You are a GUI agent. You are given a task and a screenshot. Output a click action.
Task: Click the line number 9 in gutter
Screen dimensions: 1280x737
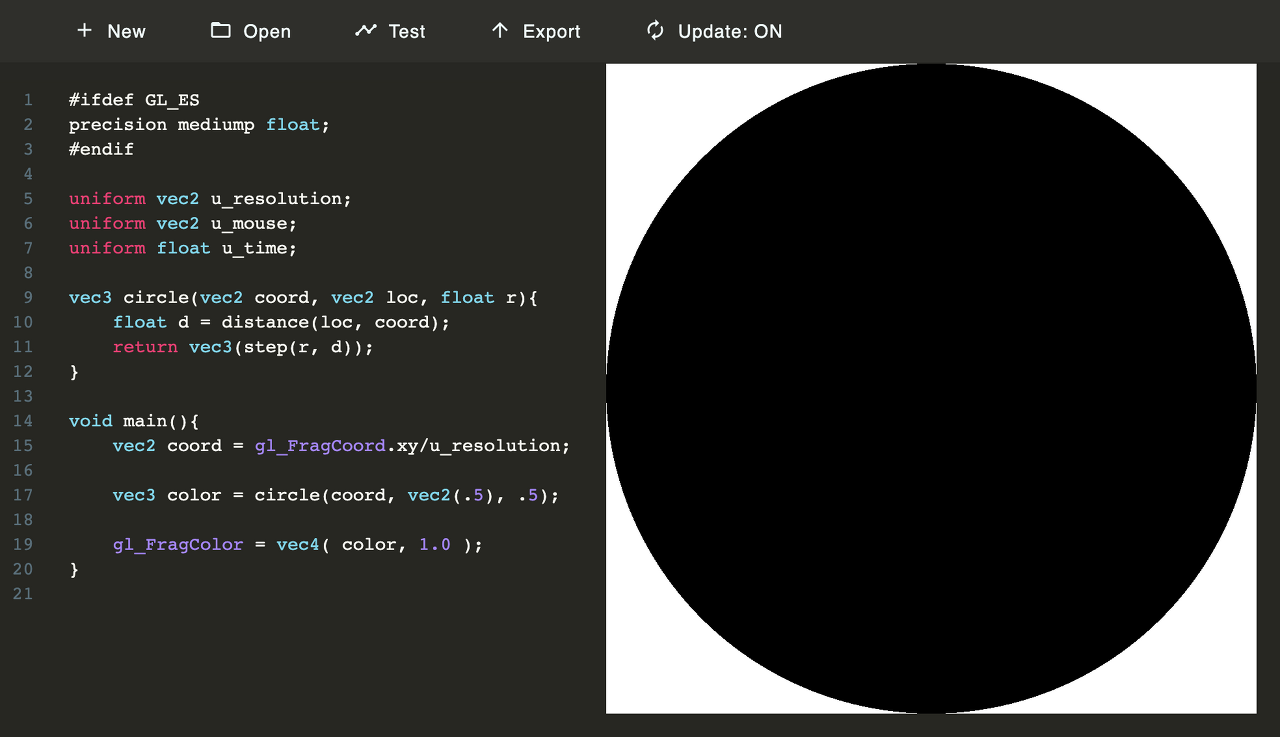pos(28,297)
